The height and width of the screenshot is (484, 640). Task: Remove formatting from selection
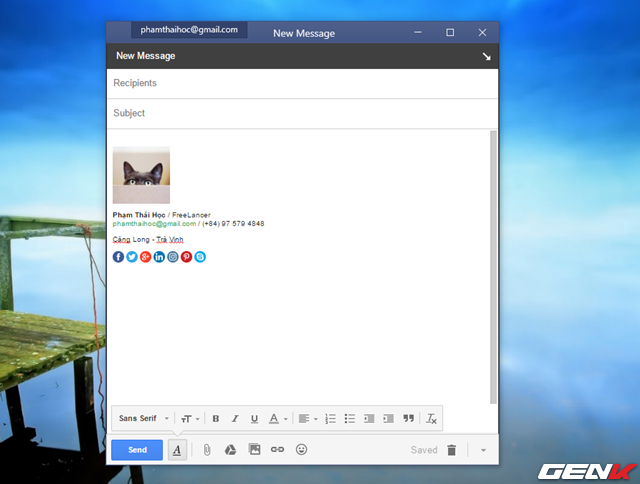click(431, 419)
